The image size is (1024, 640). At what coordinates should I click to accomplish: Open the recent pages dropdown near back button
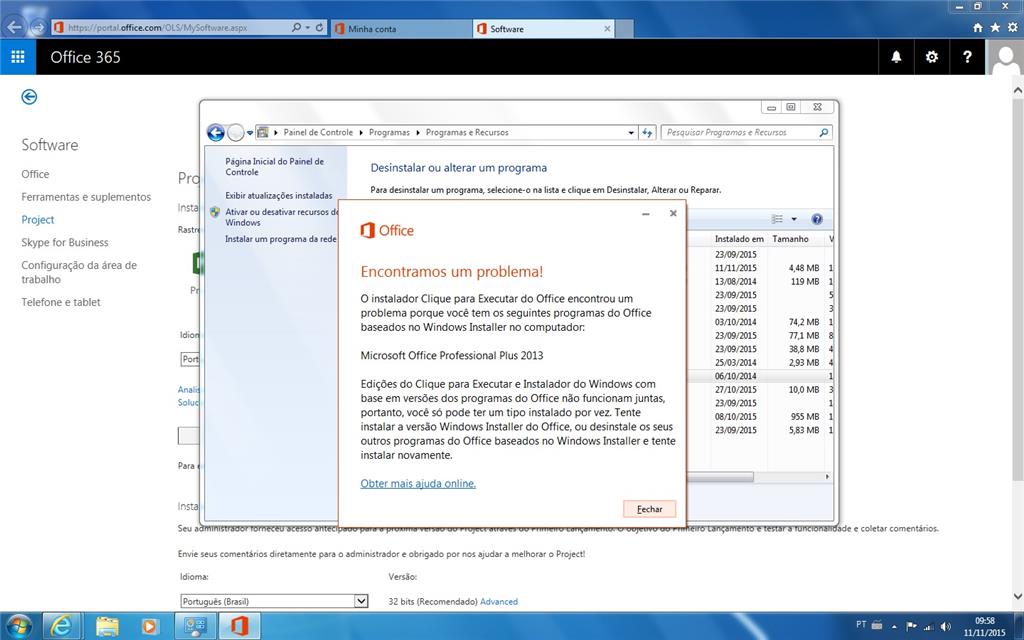[249, 133]
